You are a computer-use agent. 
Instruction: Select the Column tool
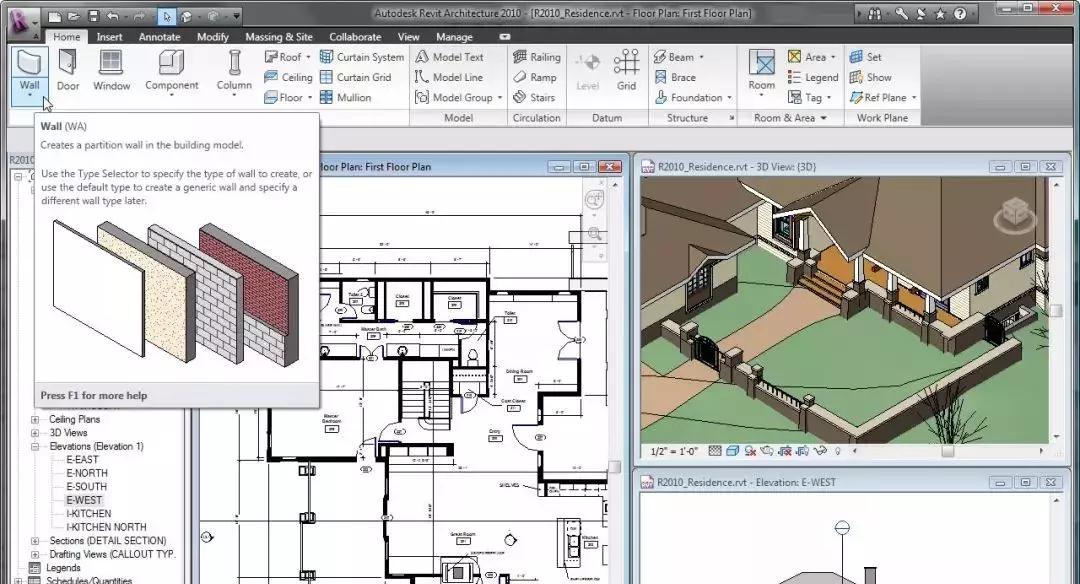[234, 69]
